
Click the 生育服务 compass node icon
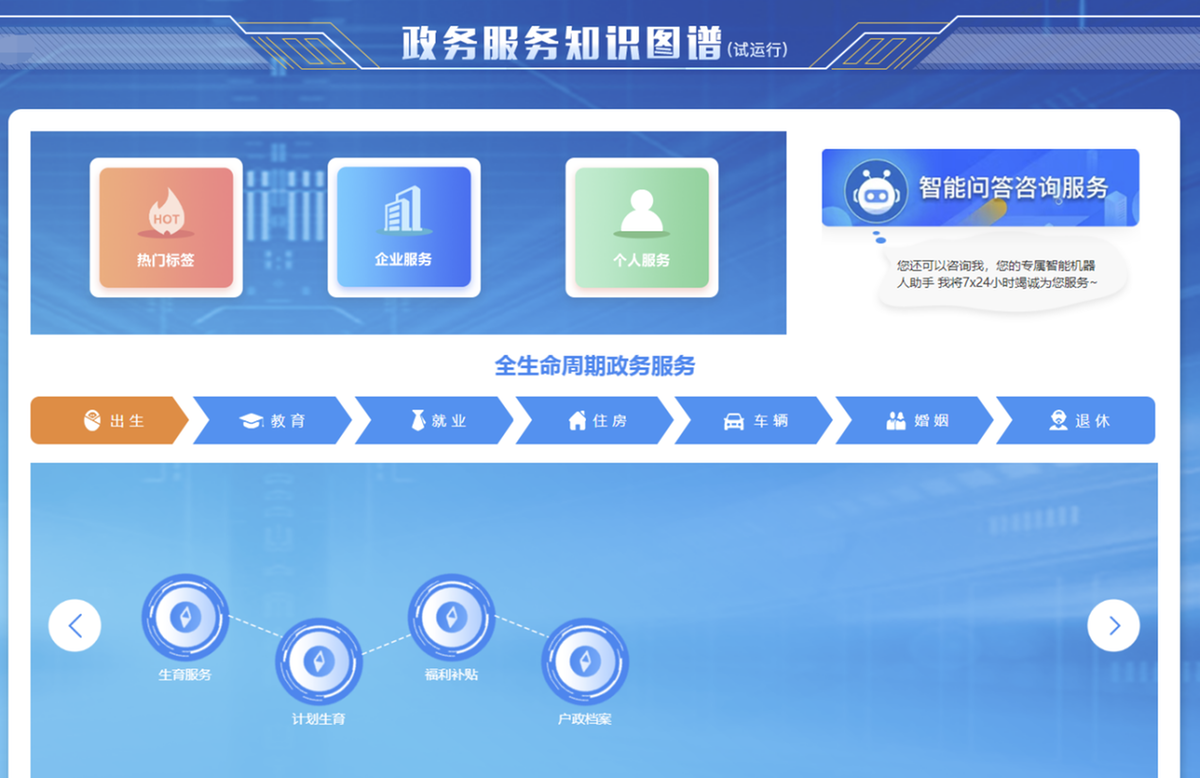185,616
